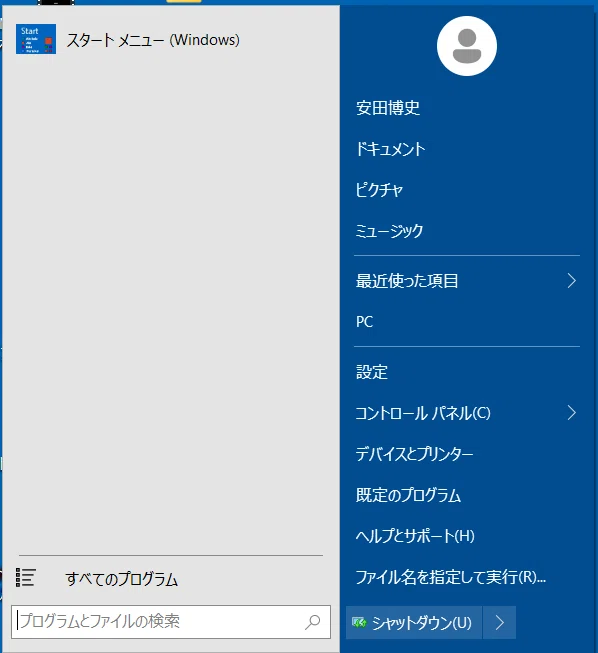Expand the コントロール パネル(C) submenu arrow
This screenshot has width=598, height=653.
(x=572, y=413)
